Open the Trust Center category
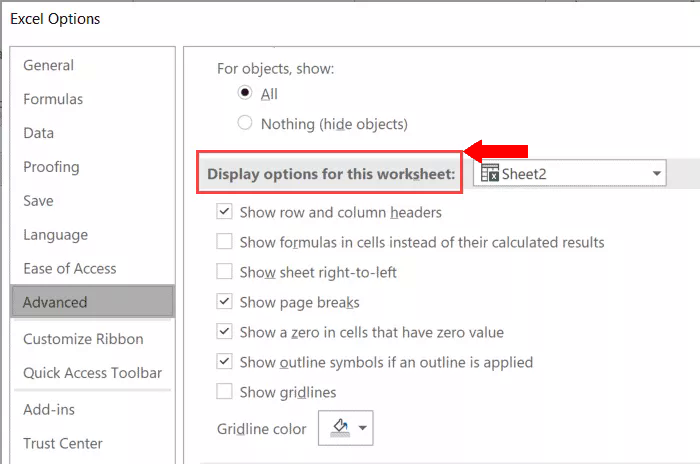 tap(63, 443)
